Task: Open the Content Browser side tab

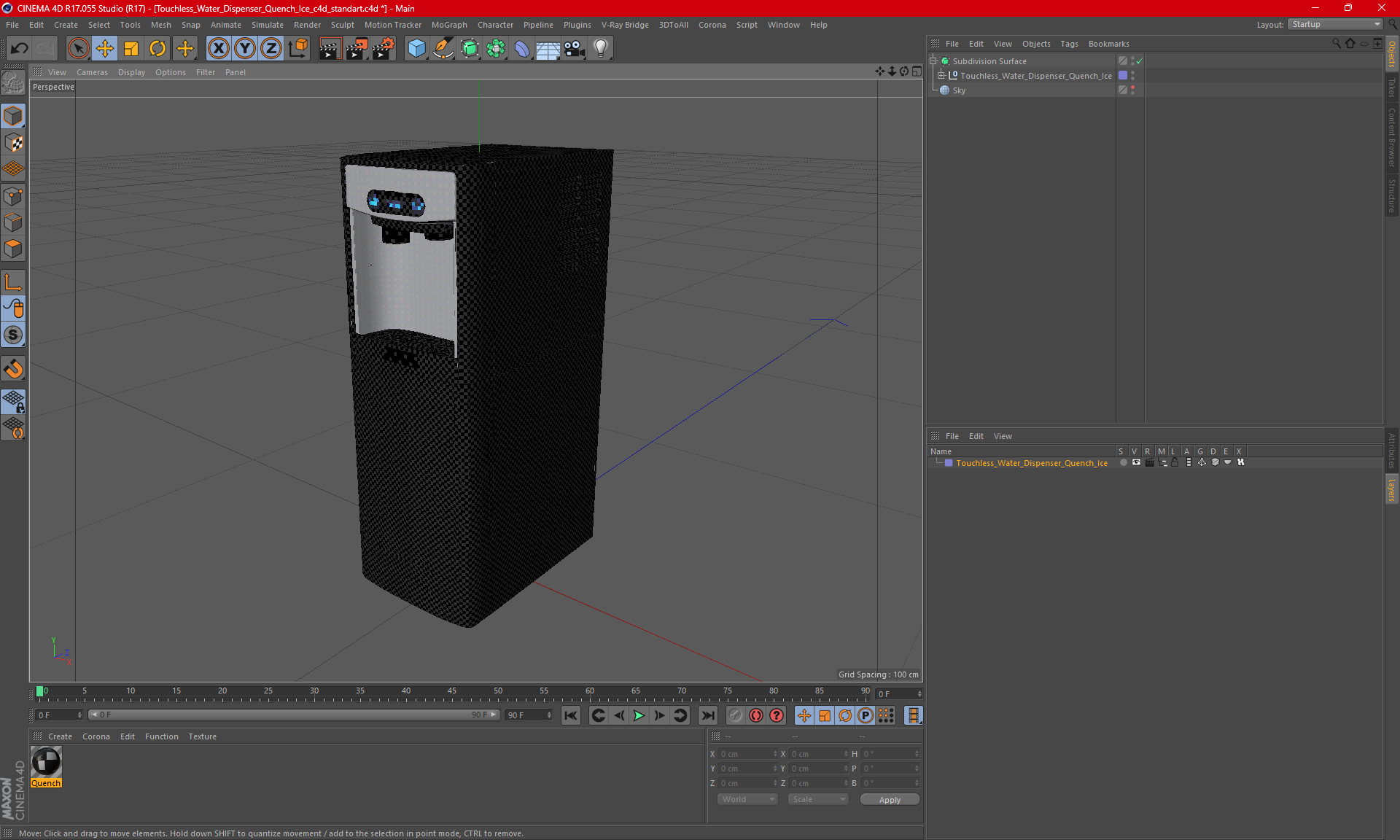Action: (x=1391, y=138)
